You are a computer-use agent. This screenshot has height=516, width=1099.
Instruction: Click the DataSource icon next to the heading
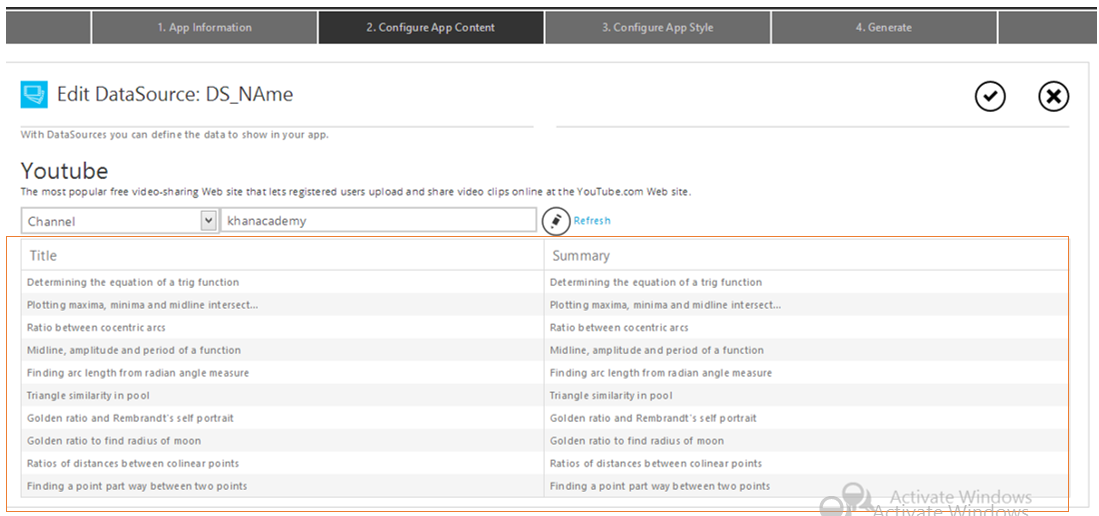[x=34, y=95]
